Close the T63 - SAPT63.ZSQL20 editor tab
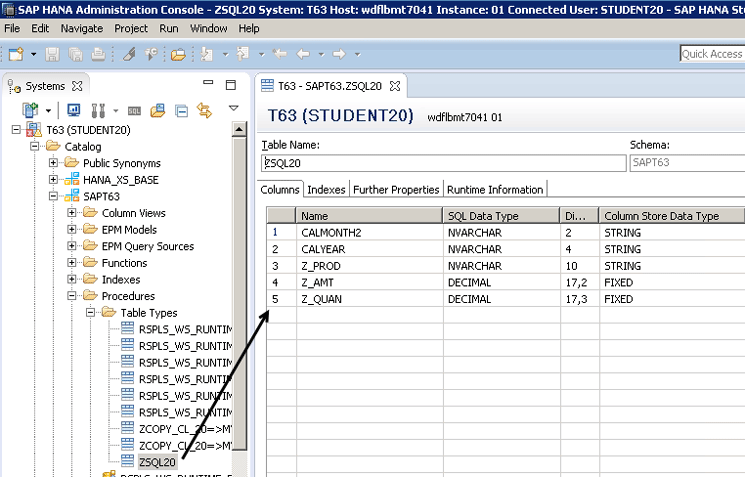The height and width of the screenshot is (477, 745). point(395,86)
